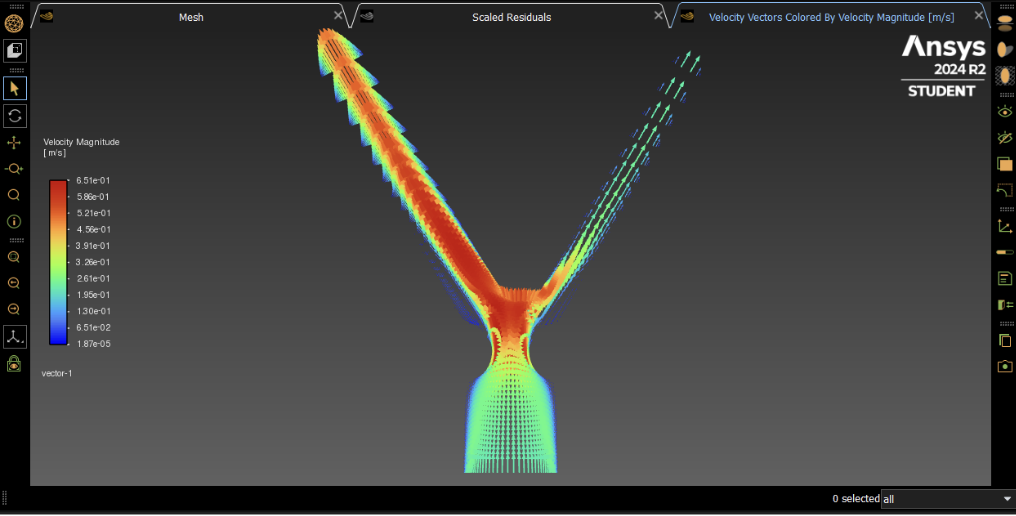Click the velocity magnitude color bar
The height and width of the screenshot is (516, 1016).
[58, 262]
